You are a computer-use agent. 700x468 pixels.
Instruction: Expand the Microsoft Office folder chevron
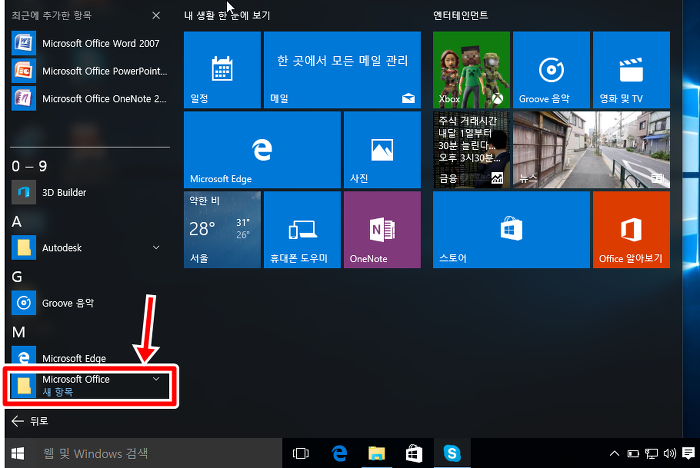click(156, 379)
